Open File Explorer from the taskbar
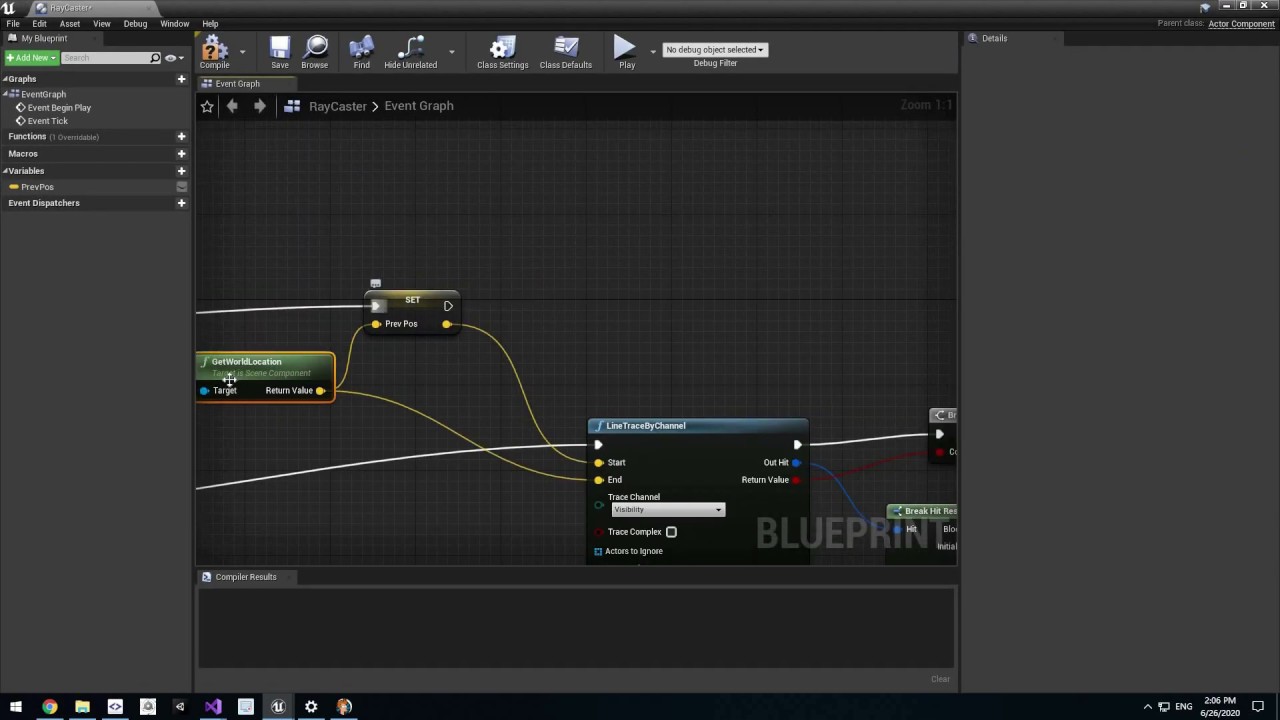Screen dimensions: 1280x720 pyautogui.click(x=82, y=707)
